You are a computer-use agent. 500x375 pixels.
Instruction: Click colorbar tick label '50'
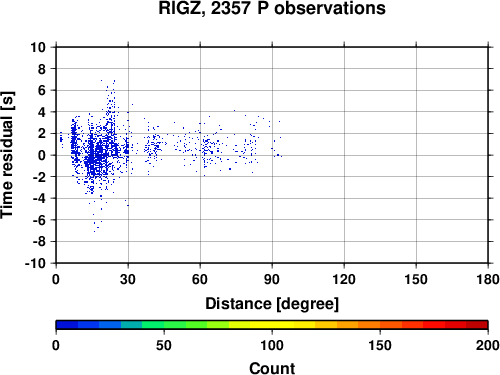164,345
